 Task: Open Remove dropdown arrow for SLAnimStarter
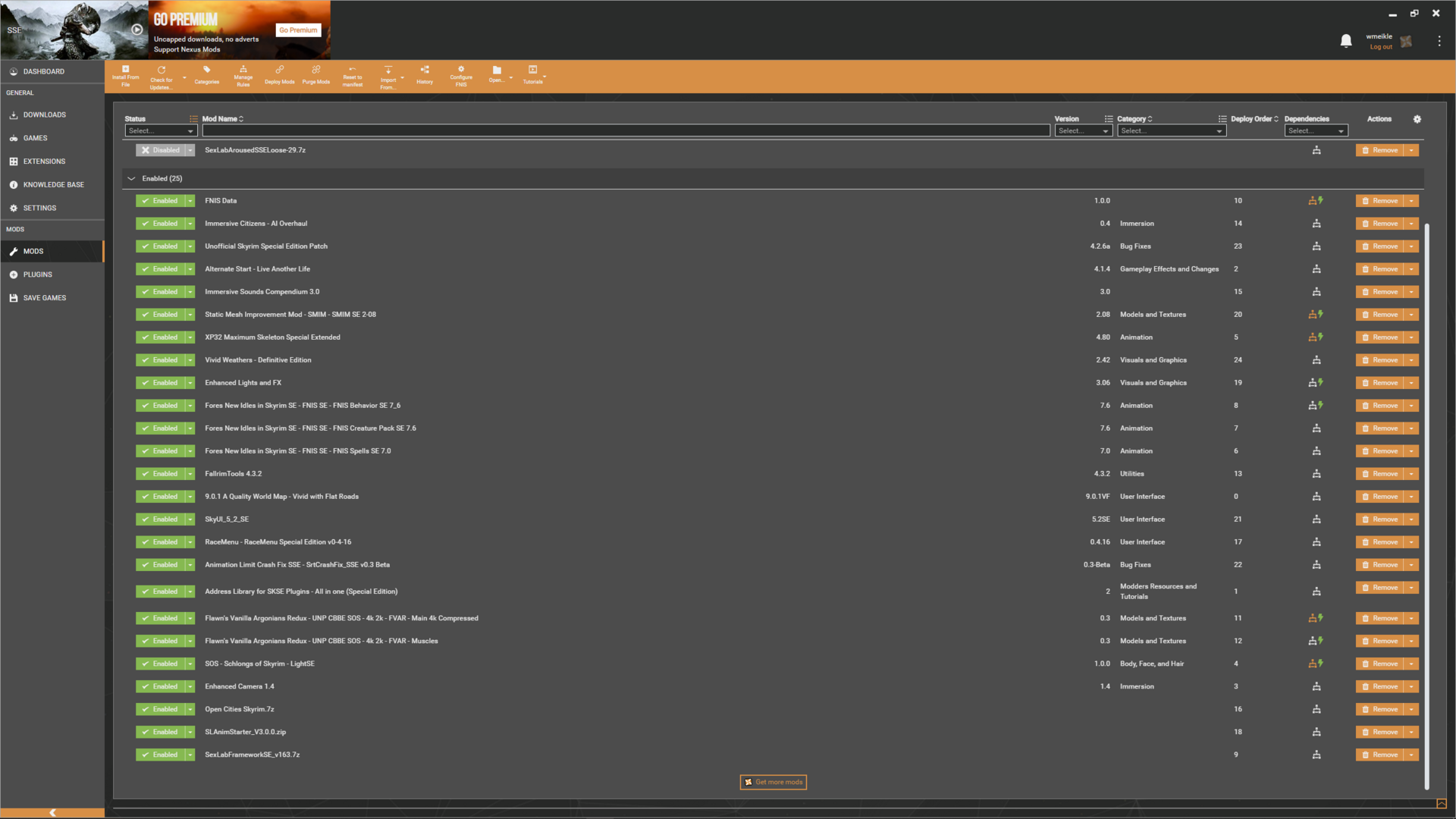point(1411,733)
